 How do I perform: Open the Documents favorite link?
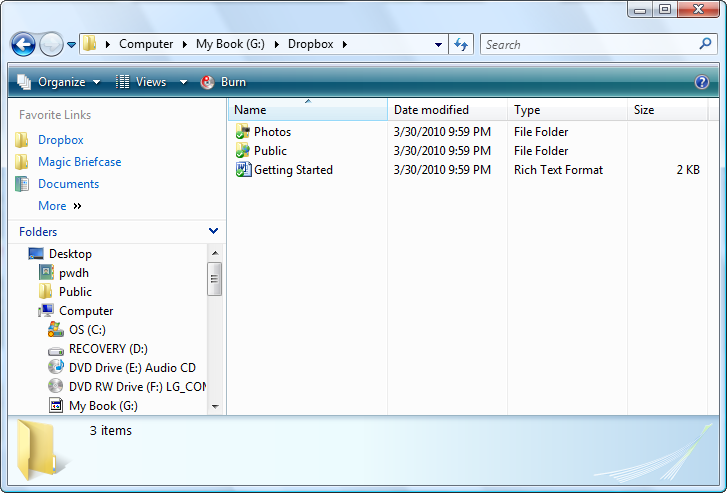point(68,184)
